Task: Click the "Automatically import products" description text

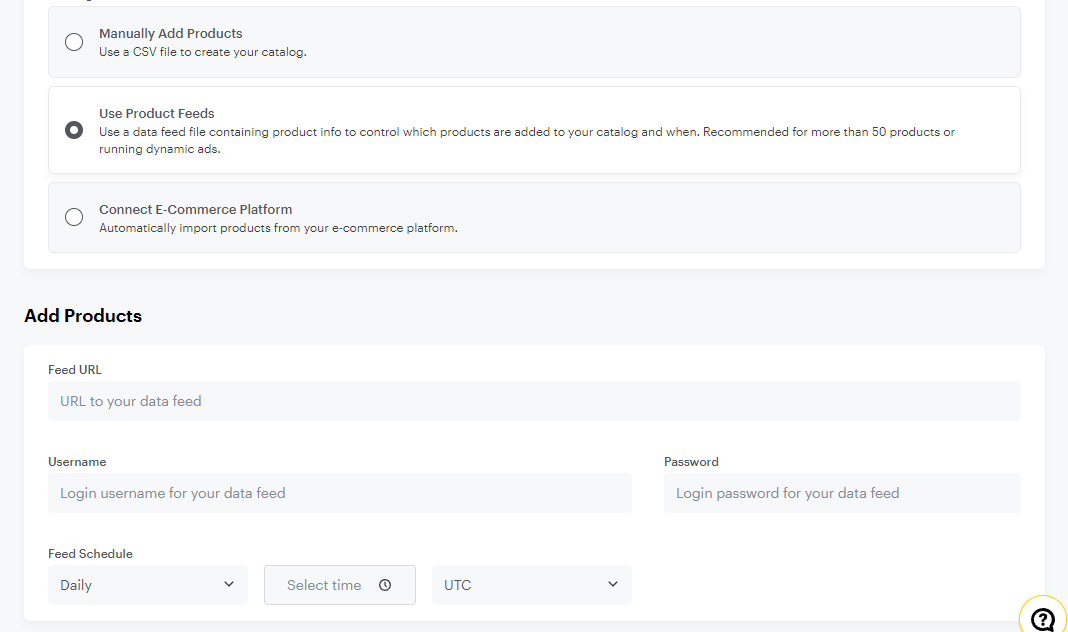Action: (x=277, y=228)
